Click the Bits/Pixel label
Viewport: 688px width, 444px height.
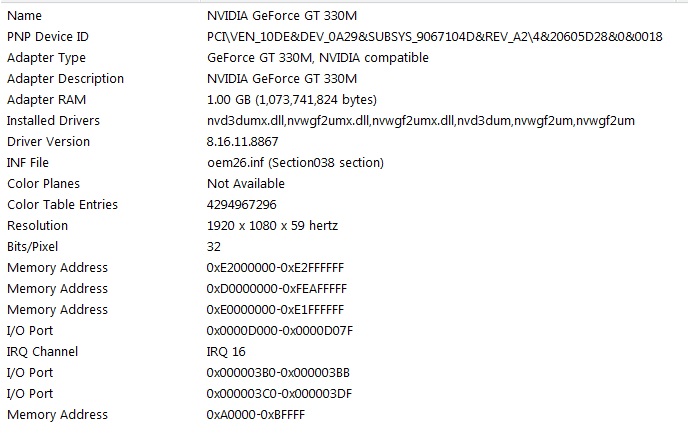[32, 247]
